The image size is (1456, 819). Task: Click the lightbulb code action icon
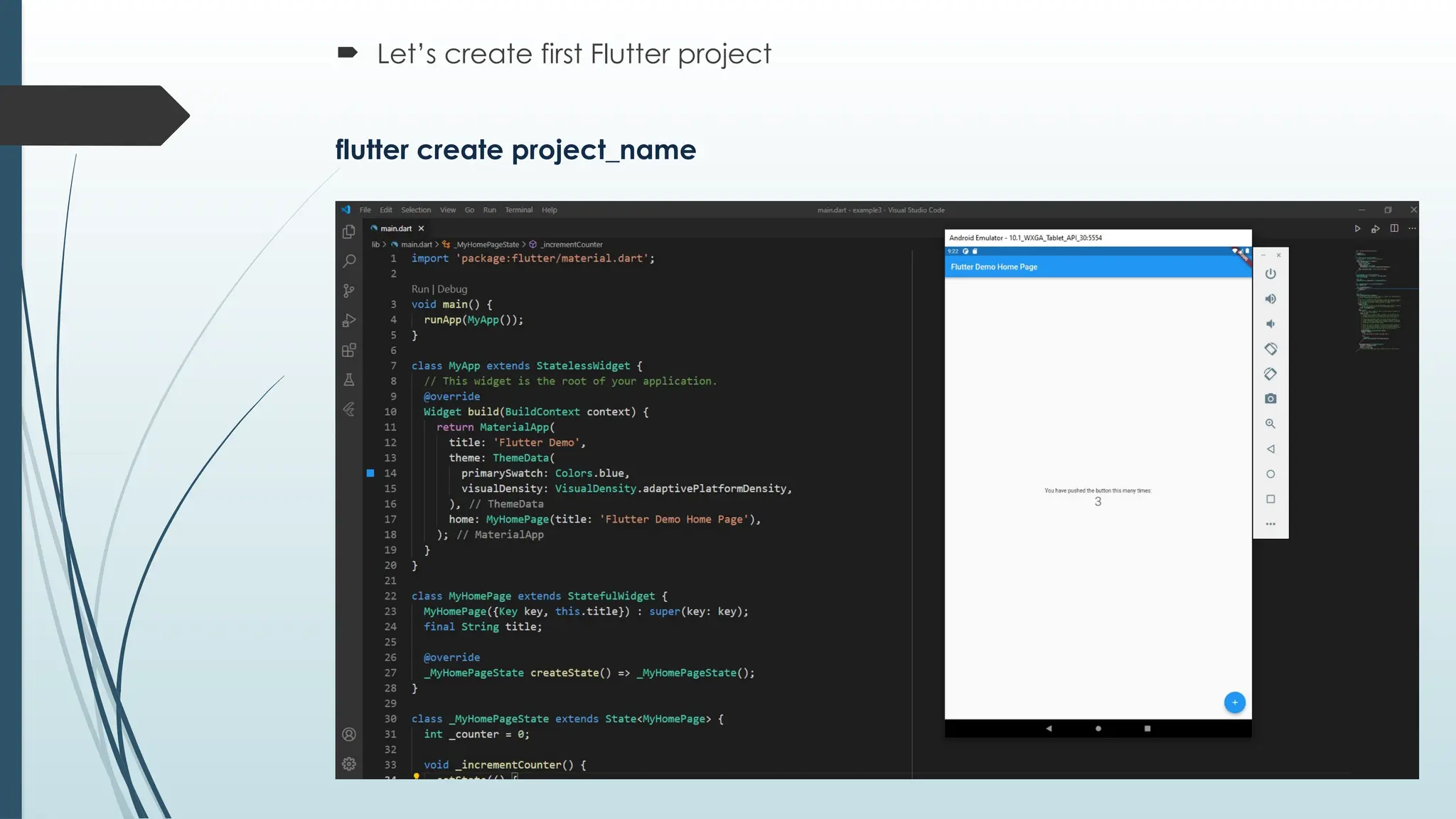pyautogui.click(x=417, y=776)
